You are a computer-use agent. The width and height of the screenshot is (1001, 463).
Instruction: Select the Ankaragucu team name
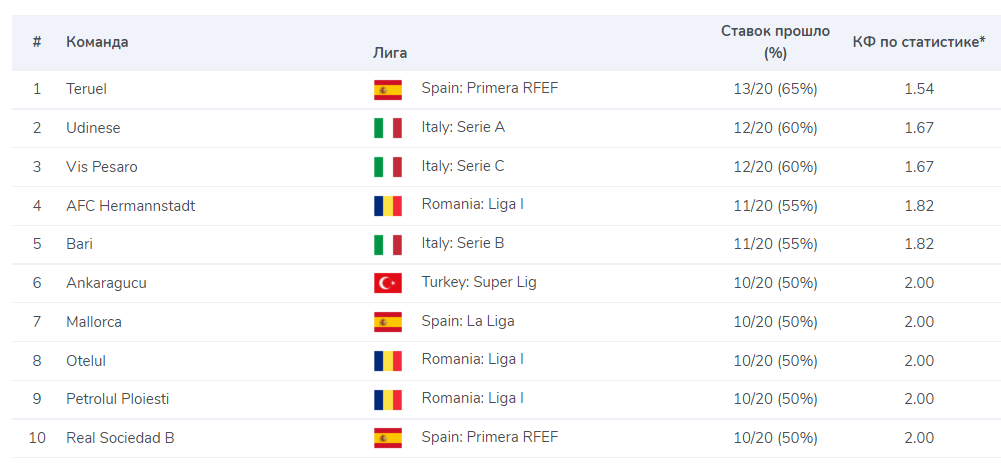(x=106, y=282)
